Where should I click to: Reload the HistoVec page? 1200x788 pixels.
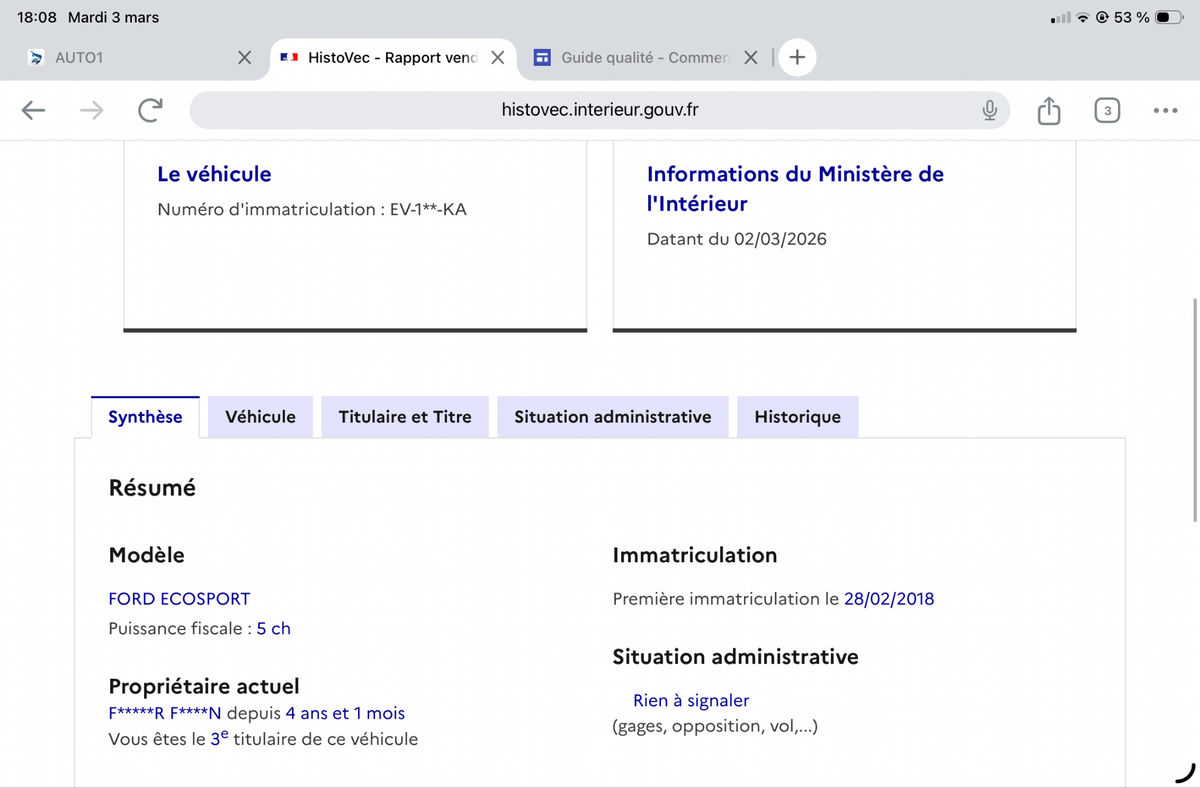point(150,111)
